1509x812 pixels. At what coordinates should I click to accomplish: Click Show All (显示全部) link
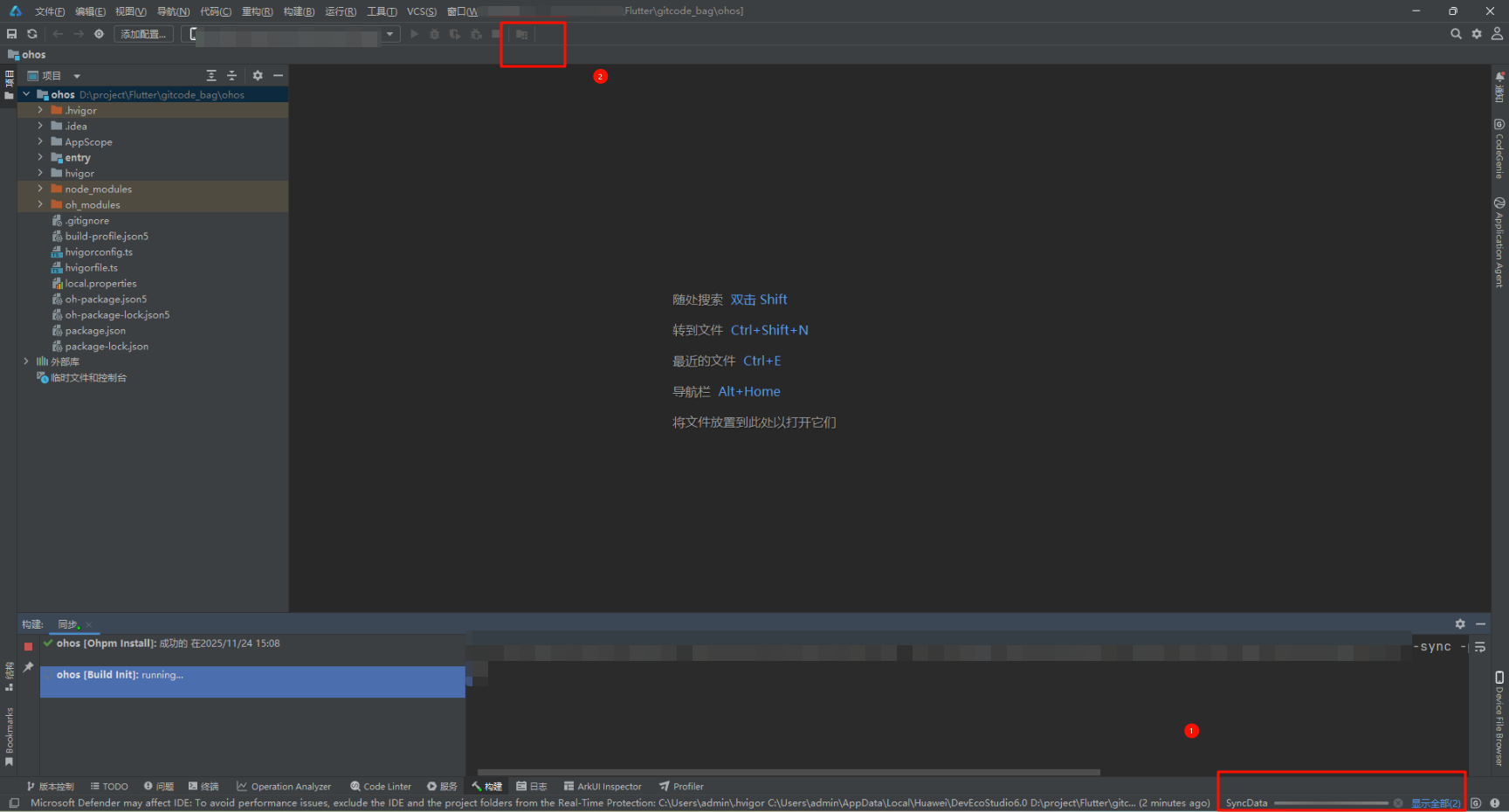[x=1436, y=803]
